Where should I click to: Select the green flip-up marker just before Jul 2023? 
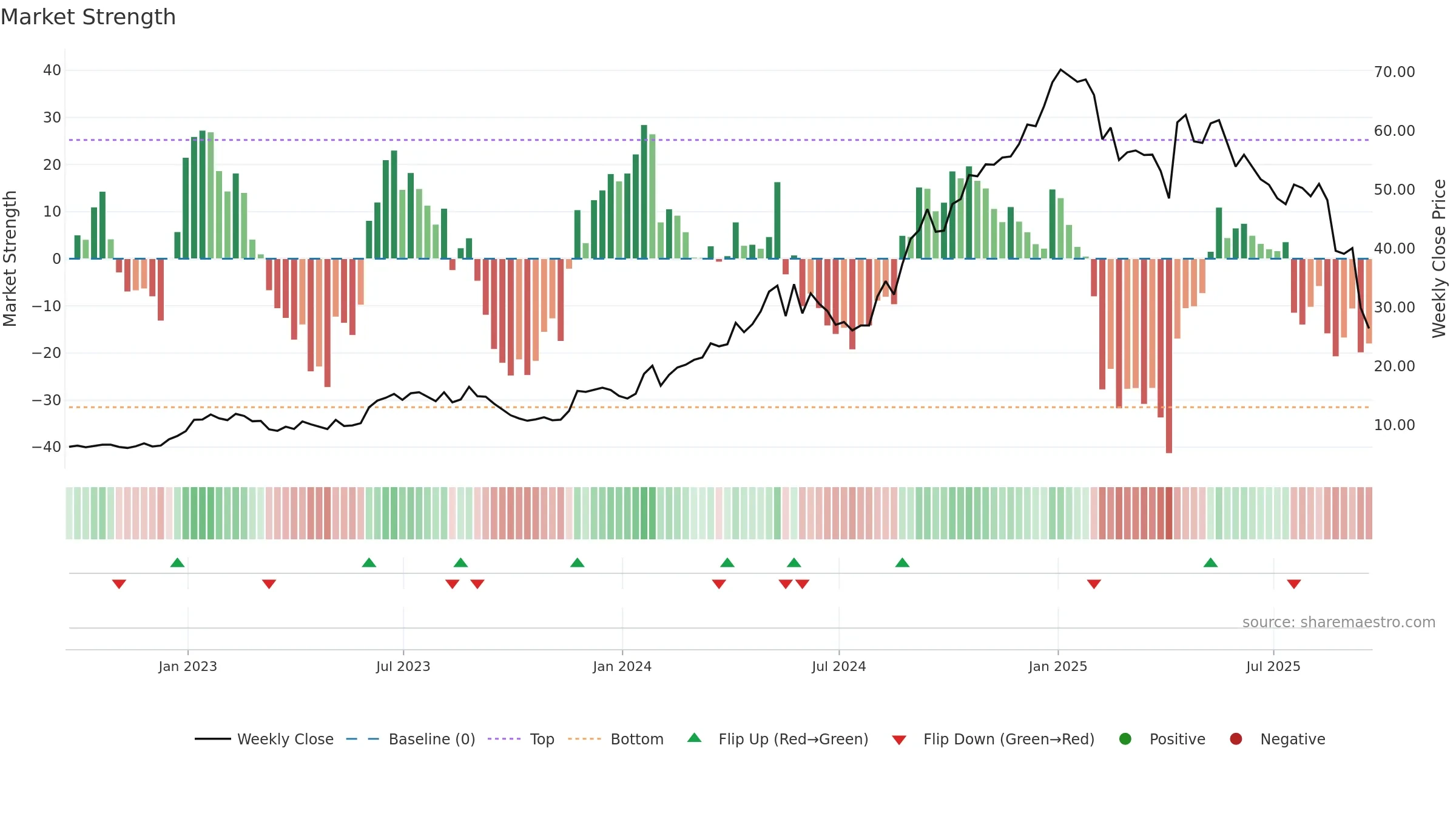point(369,562)
